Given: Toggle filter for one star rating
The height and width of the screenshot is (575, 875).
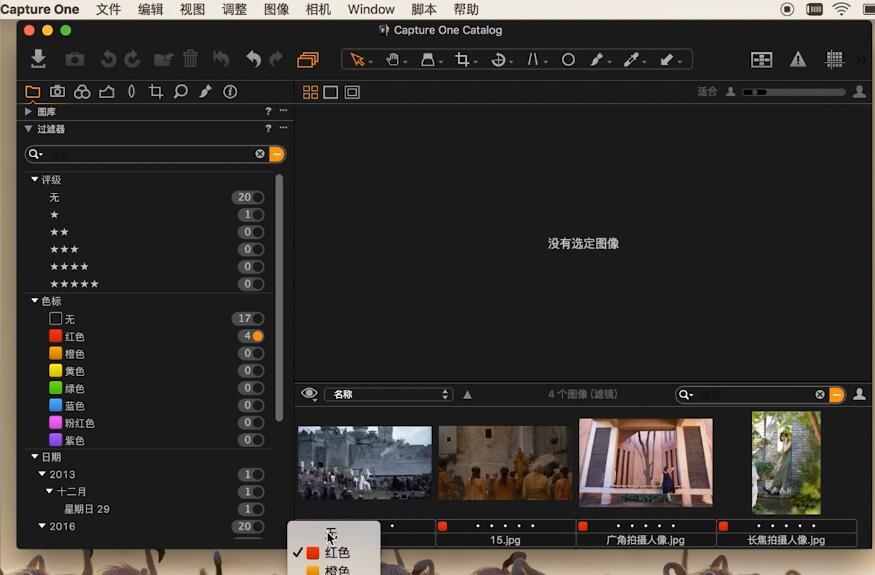Looking at the screenshot, I should 257,215.
